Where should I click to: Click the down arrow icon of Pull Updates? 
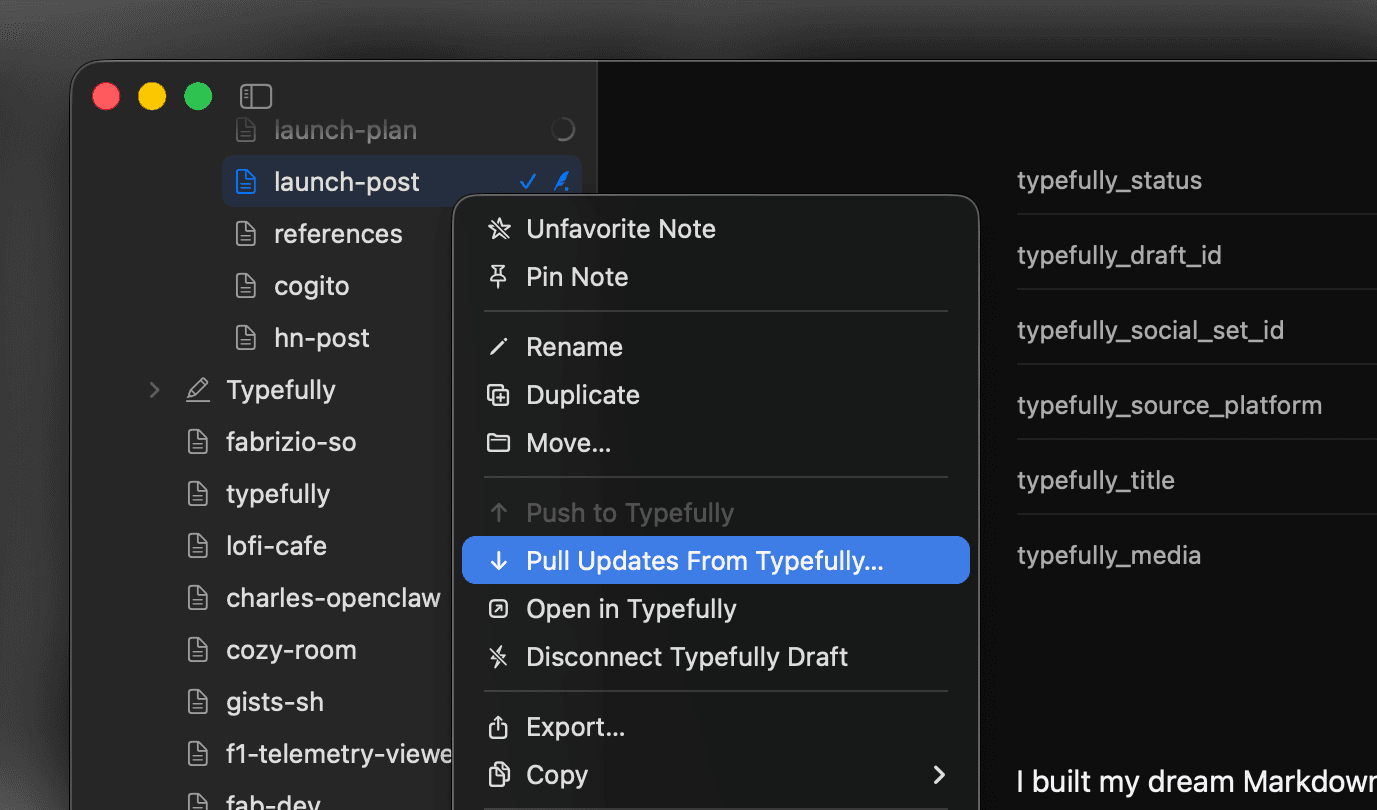[498, 561]
